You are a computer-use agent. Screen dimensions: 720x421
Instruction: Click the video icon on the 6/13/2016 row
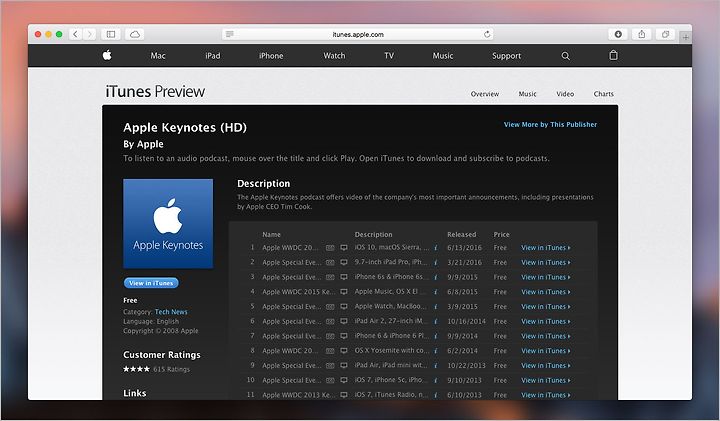click(x=343, y=248)
